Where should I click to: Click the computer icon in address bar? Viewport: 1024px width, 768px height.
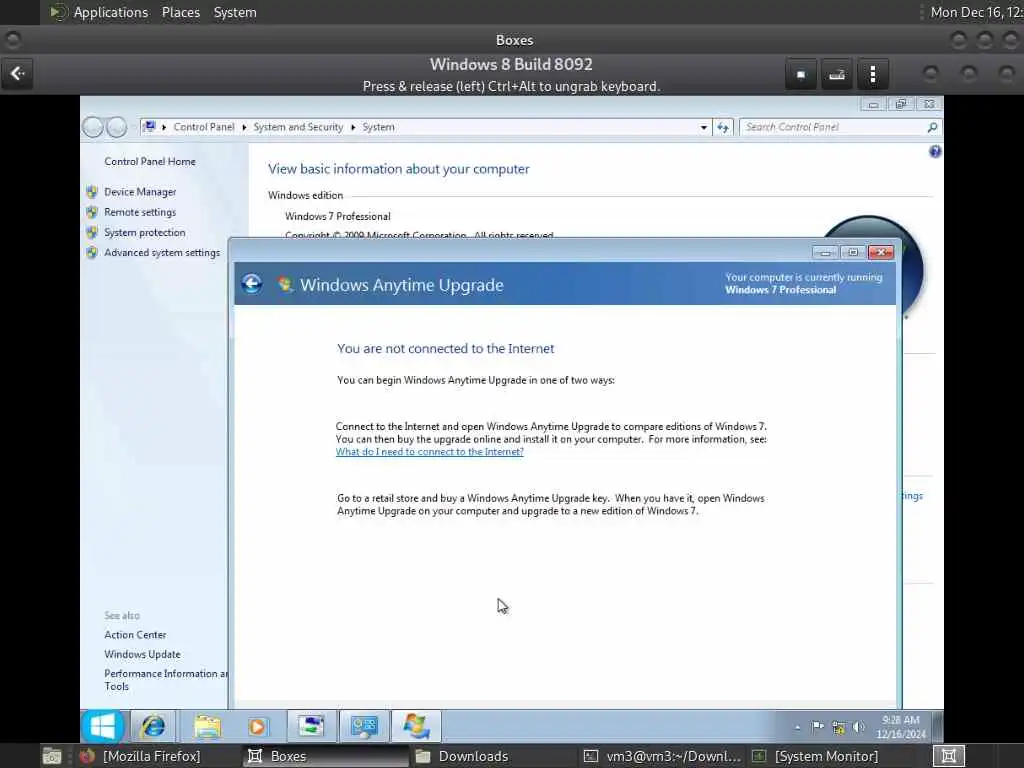(150, 126)
